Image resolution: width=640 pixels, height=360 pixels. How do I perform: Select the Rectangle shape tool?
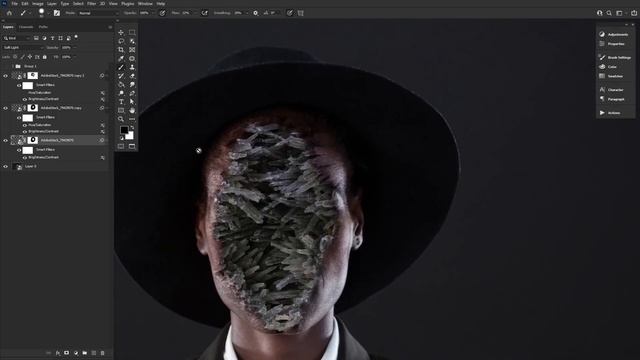121,110
